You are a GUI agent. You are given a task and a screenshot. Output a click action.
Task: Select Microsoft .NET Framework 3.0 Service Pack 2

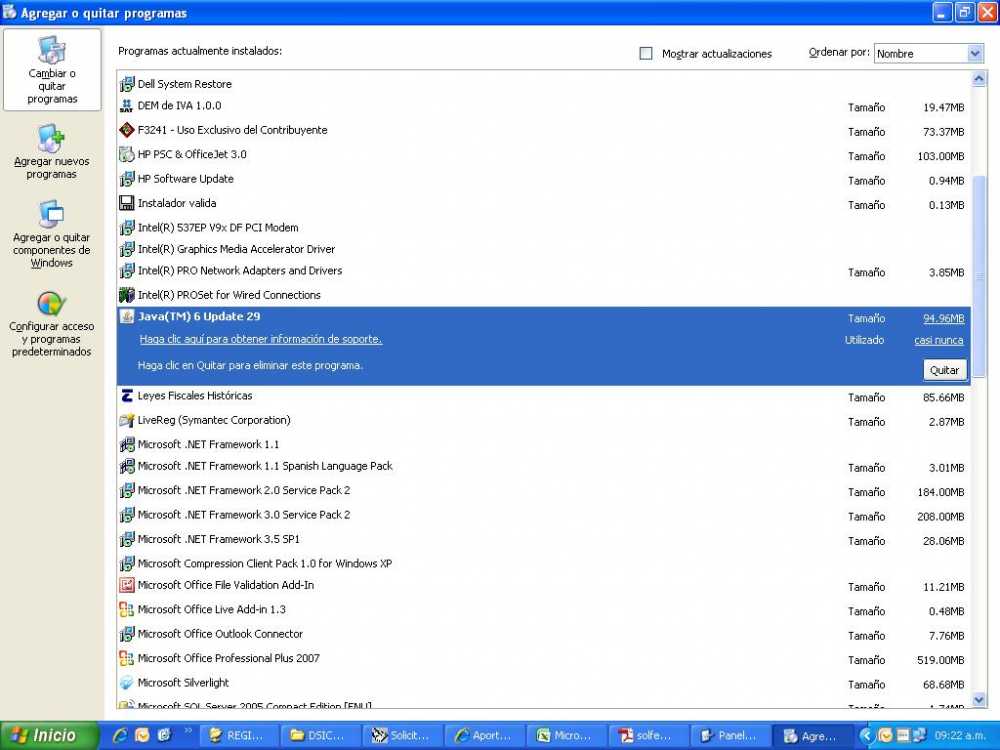click(545, 515)
